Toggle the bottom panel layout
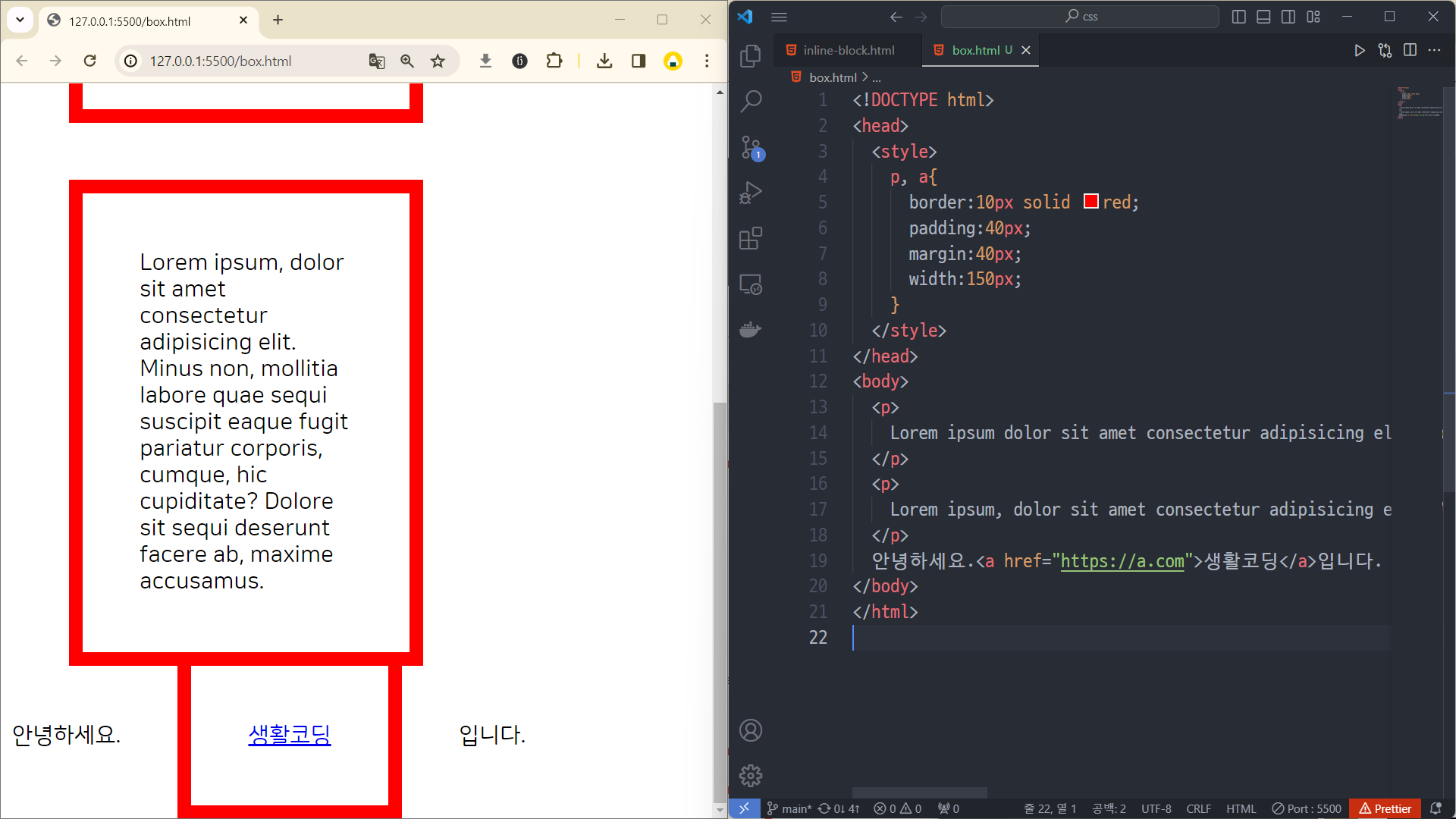The width and height of the screenshot is (1456, 819). tap(1263, 17)
